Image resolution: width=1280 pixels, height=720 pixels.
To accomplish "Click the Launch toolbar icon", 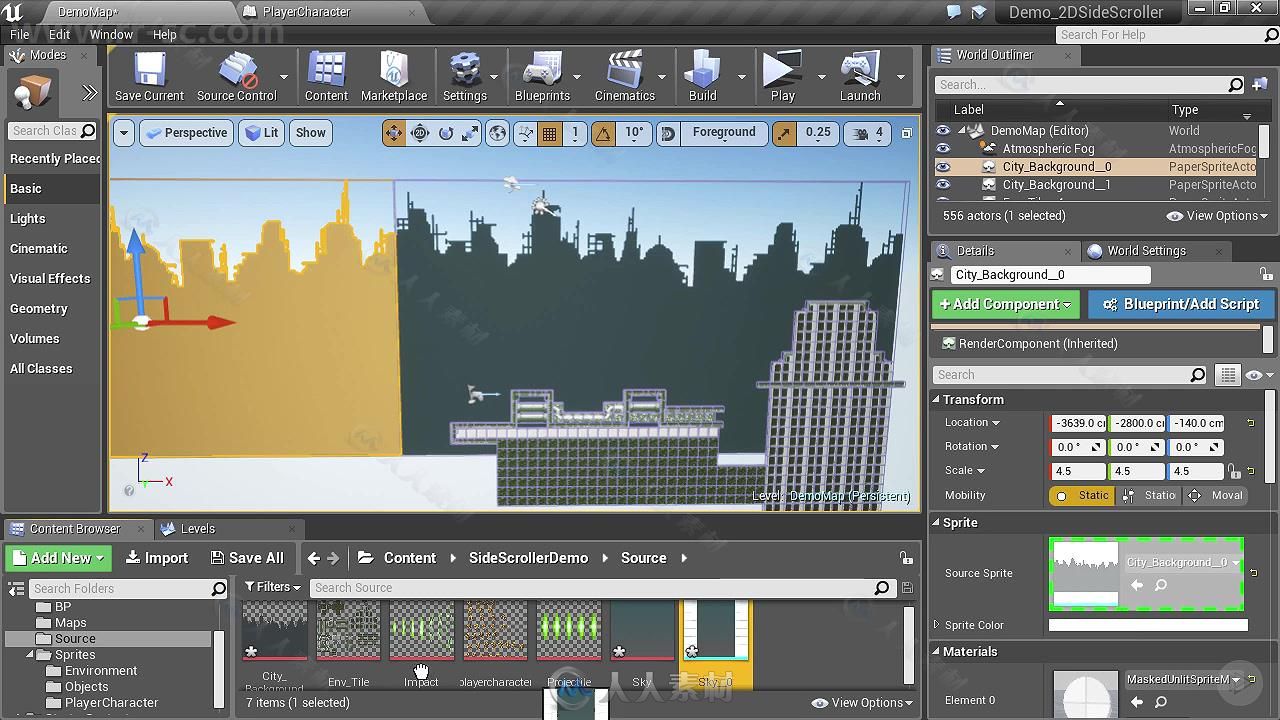I will pos(860,77).
